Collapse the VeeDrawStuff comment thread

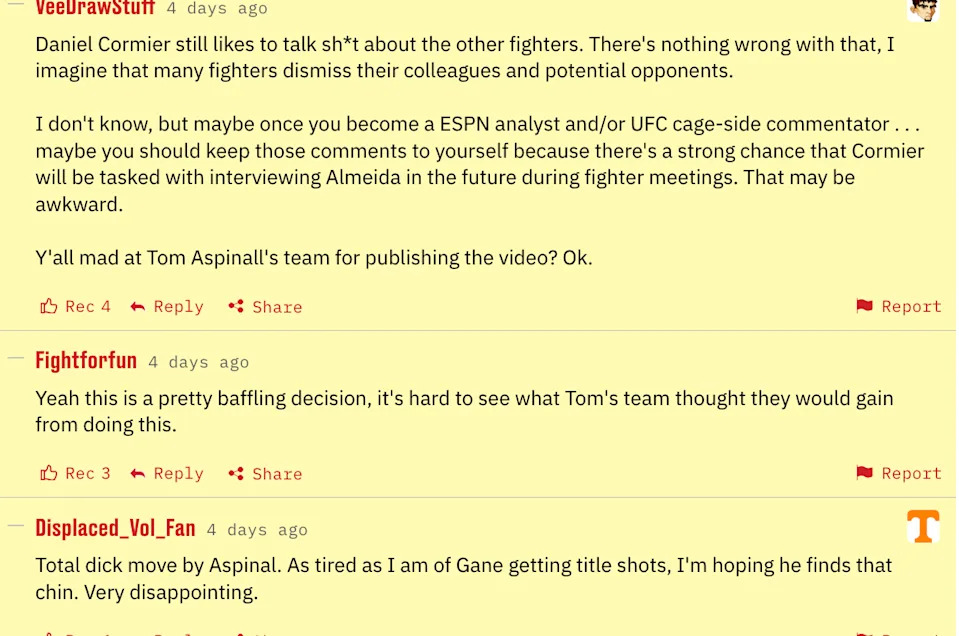coord(15,5)
